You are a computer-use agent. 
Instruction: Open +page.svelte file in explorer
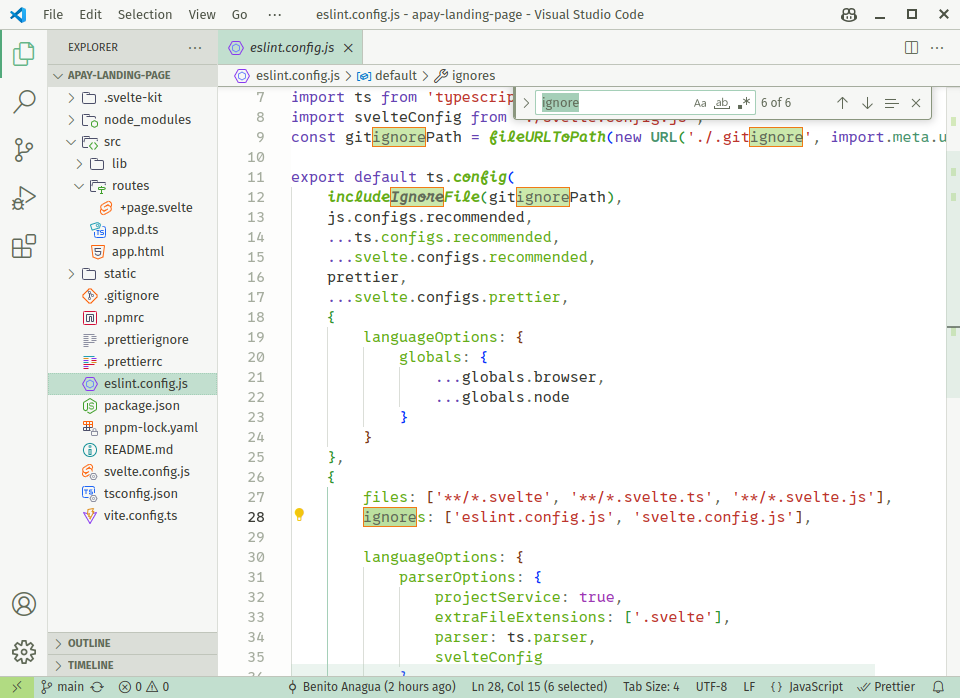pos(132,208)
